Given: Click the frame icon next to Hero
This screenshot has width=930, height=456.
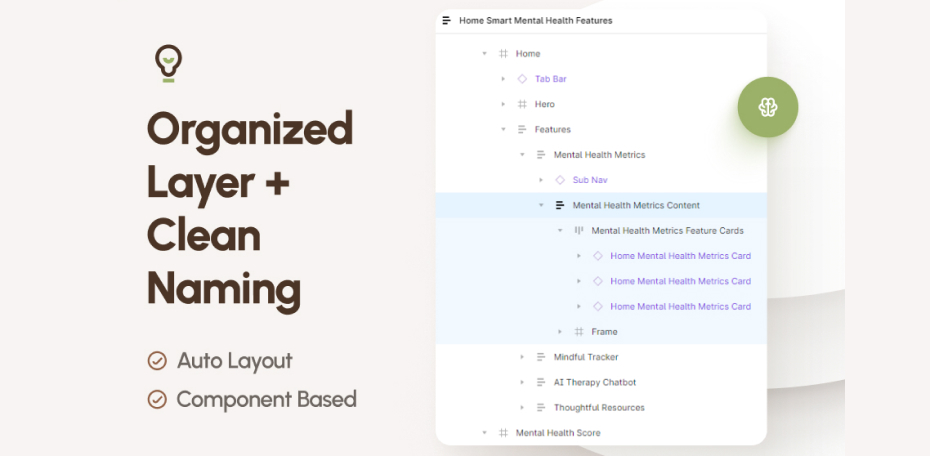Looking at the screenshot, I should tap(521, 104).
